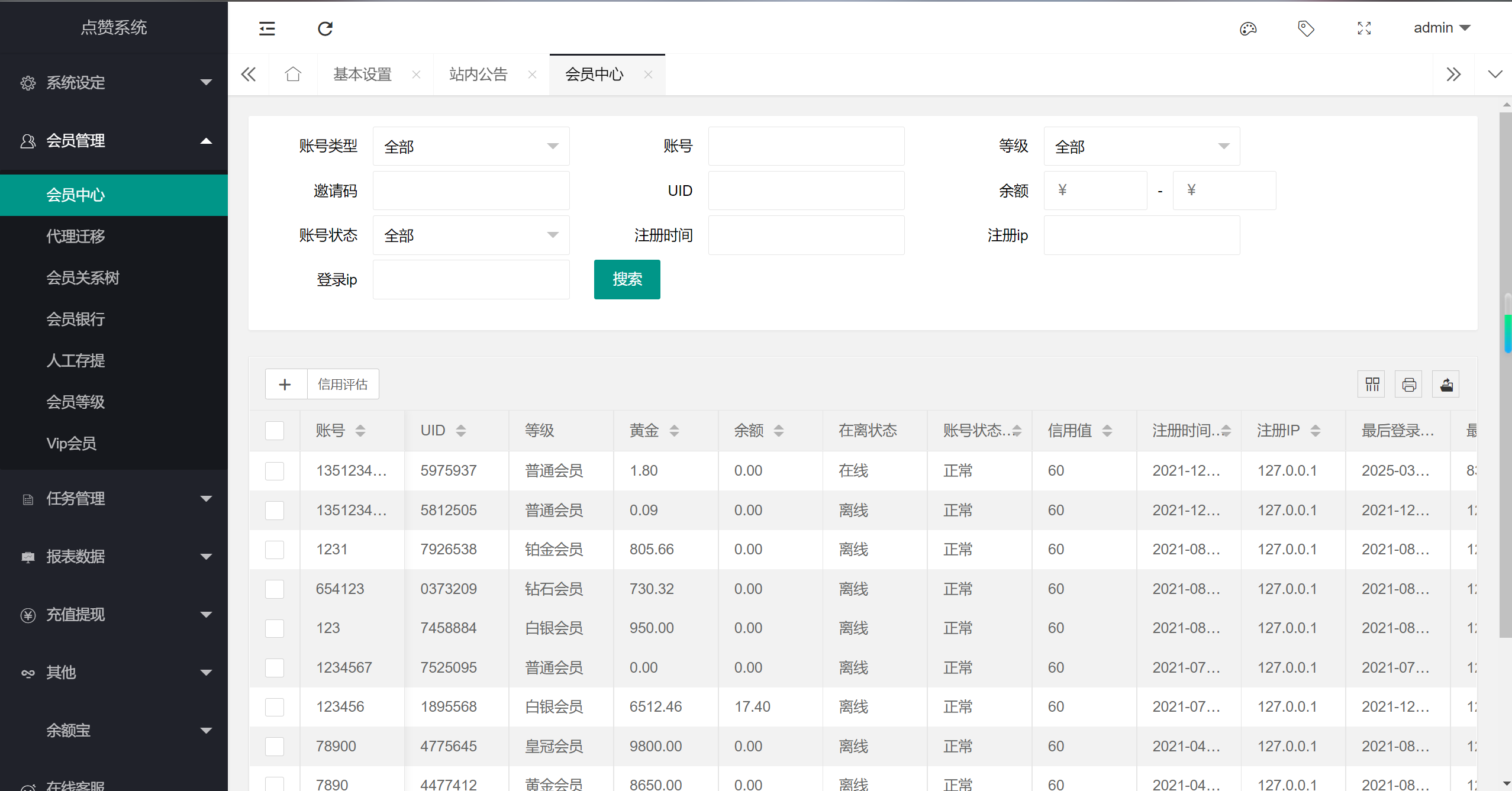Screen dimensions: 1512x791
Task: Click the 信用评估 button
Action: tap(343, 385)
